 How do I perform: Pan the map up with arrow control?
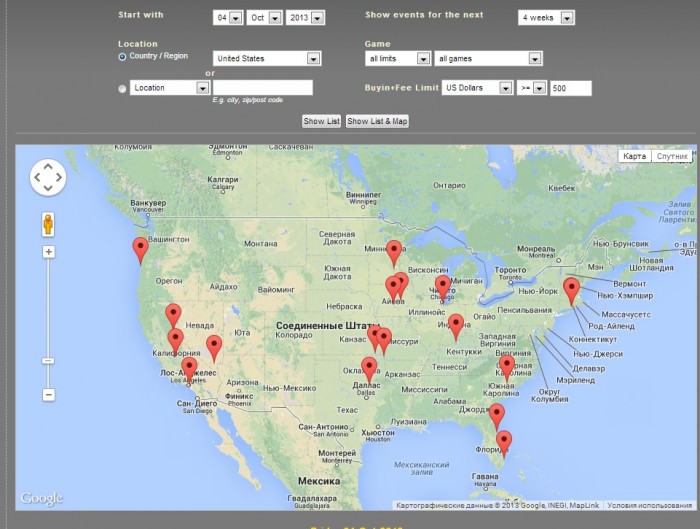click(48, 166)
